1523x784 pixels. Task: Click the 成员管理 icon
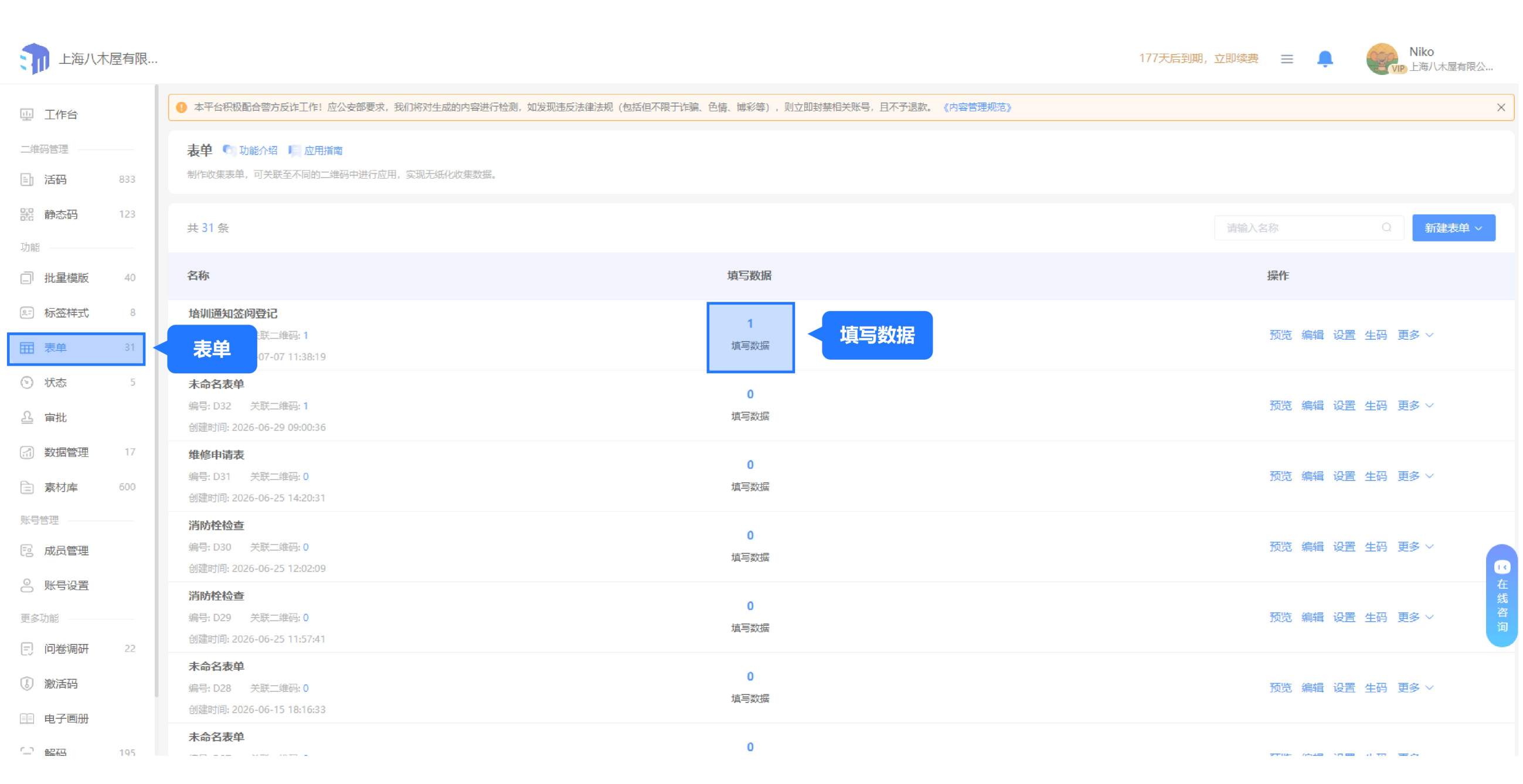click(x=26, y=552)
